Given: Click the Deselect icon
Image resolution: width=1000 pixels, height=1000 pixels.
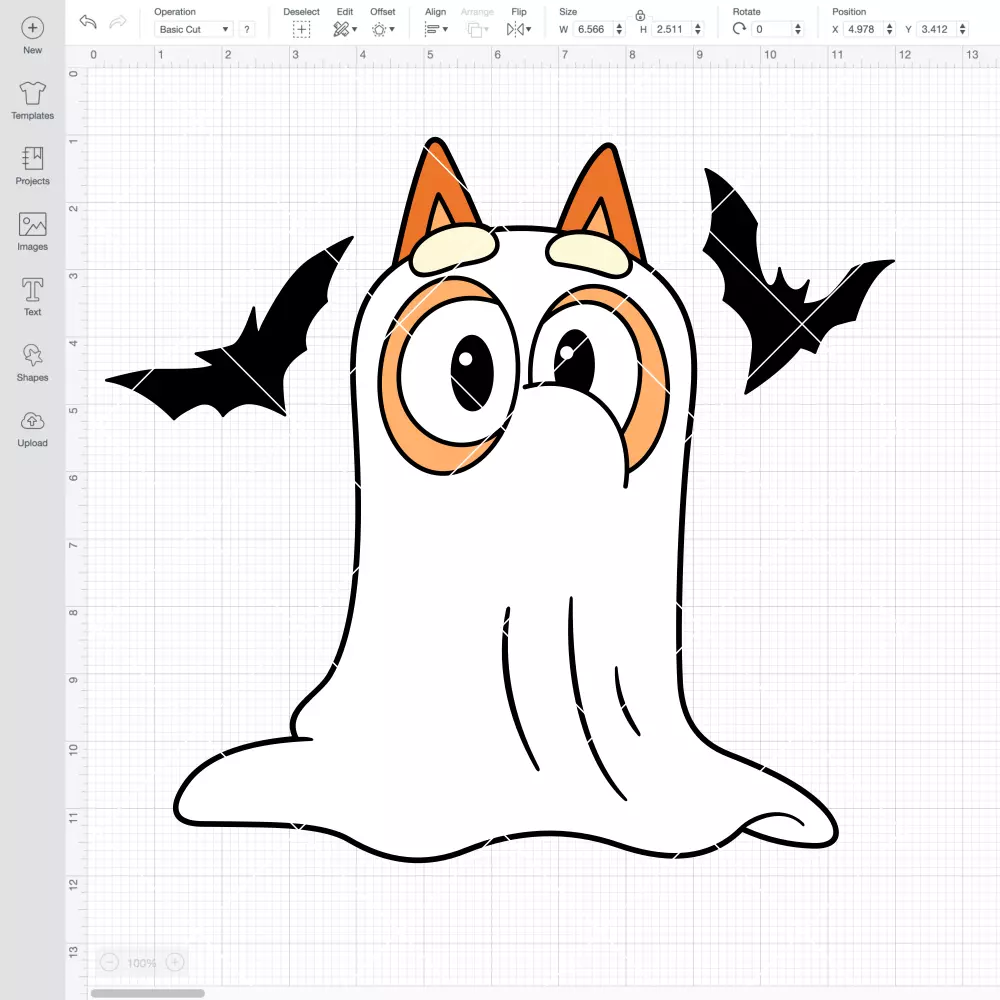Looking at the screenshot, I should pyautogui.click(x=301, y=29).
